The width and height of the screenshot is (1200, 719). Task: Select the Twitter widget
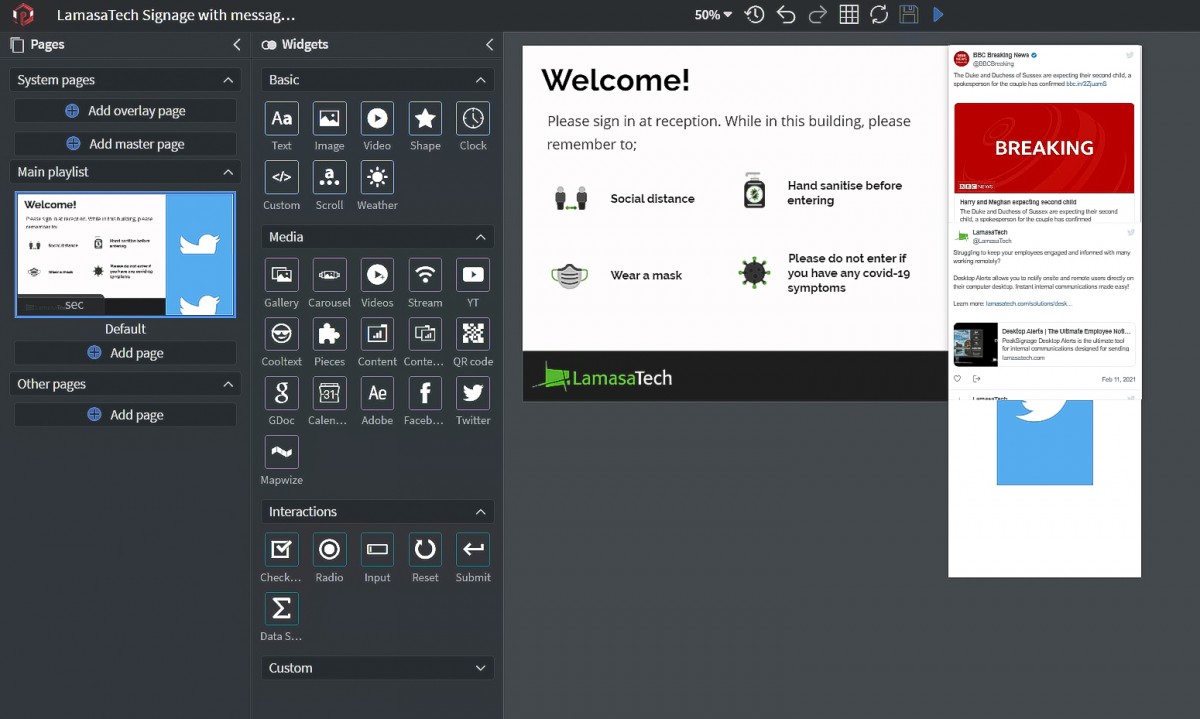[x=473, y=393]
